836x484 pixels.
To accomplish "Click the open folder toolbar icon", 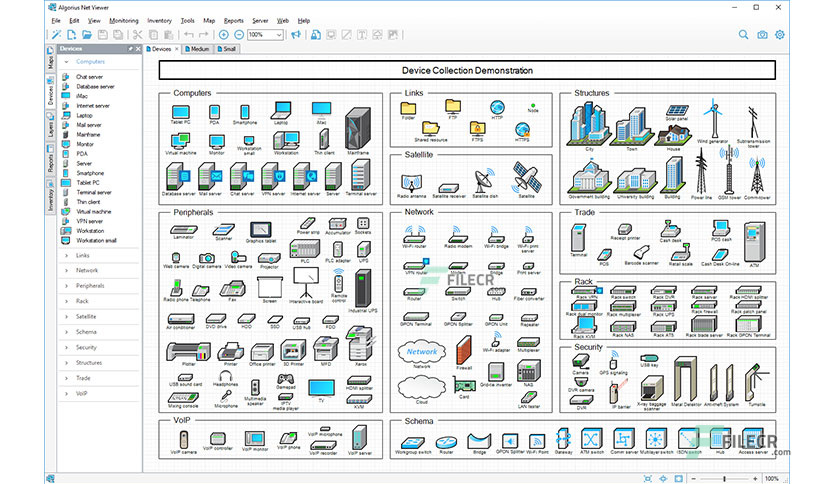I will tap(86, 35).
